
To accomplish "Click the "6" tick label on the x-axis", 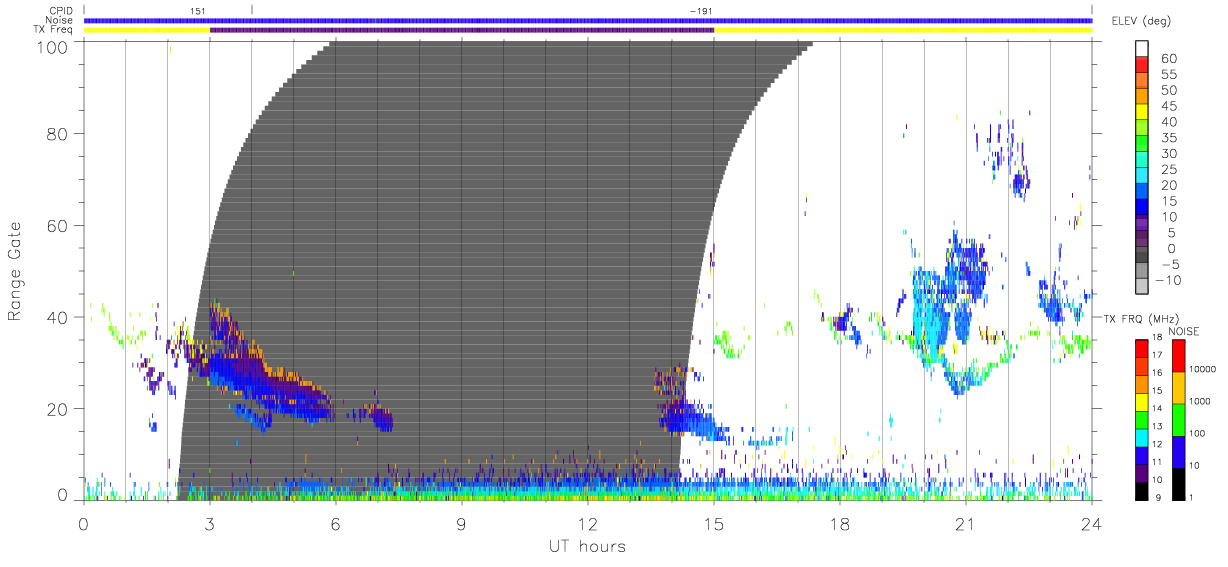I will [335, 523].
